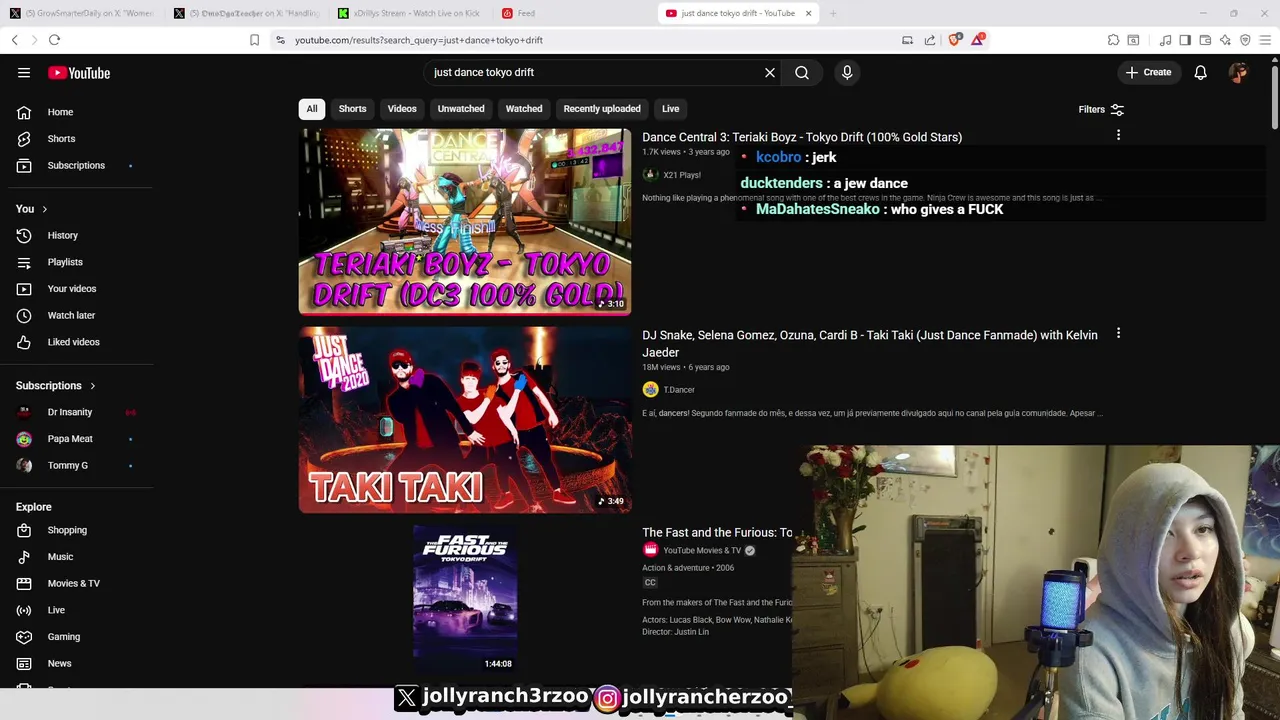Open browser extensions puzzle icon
This screenshot has height=720, width=1280.
[1113, 40]
